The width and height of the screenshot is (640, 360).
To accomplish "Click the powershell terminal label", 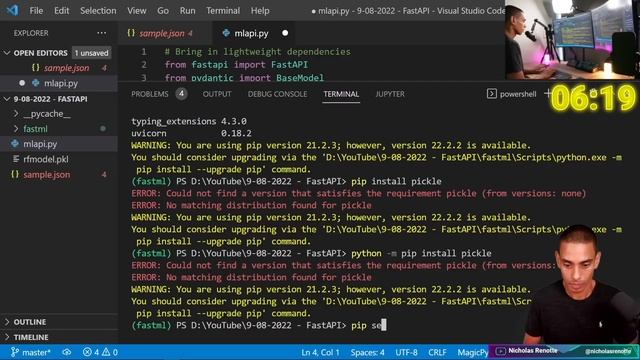I will 518,94.
